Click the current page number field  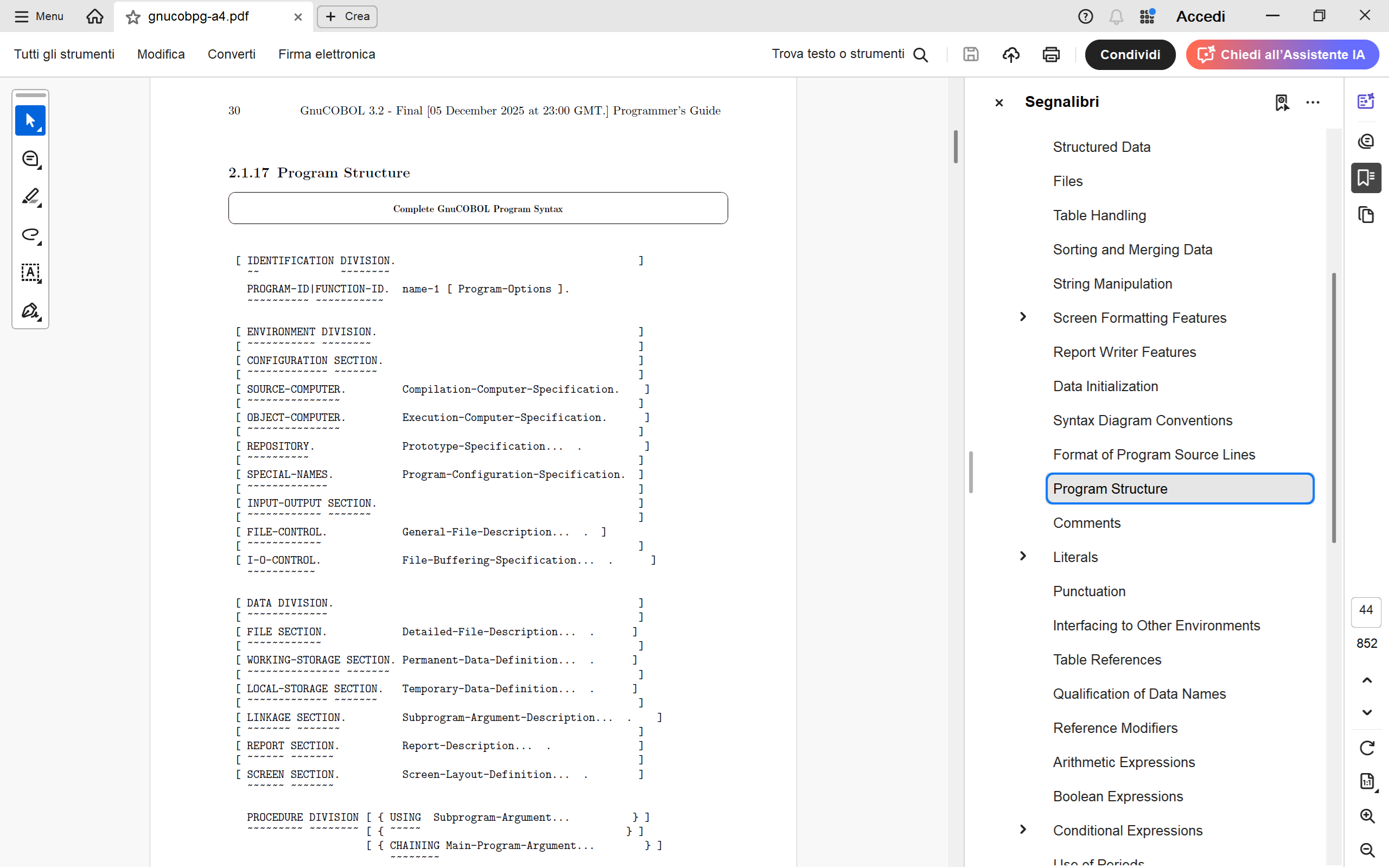[1366, 610]
